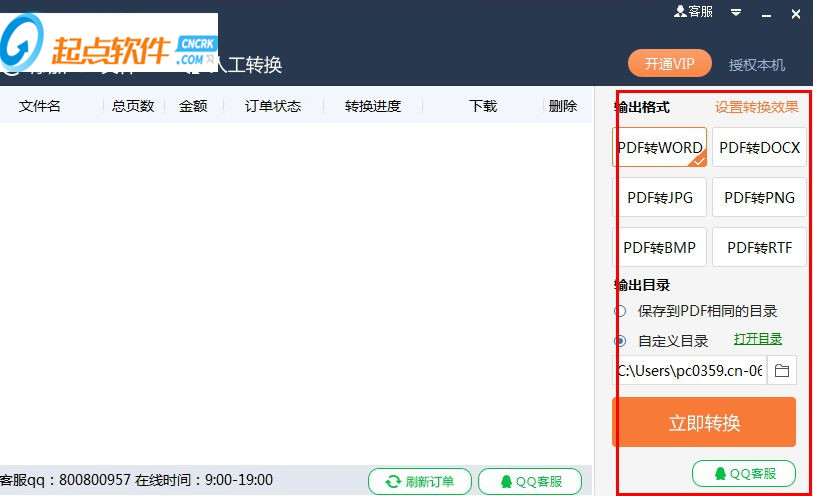813x496 pixels.
Task: Open the title bar dropdown menu arrow
Action: (x=736, y=12)
